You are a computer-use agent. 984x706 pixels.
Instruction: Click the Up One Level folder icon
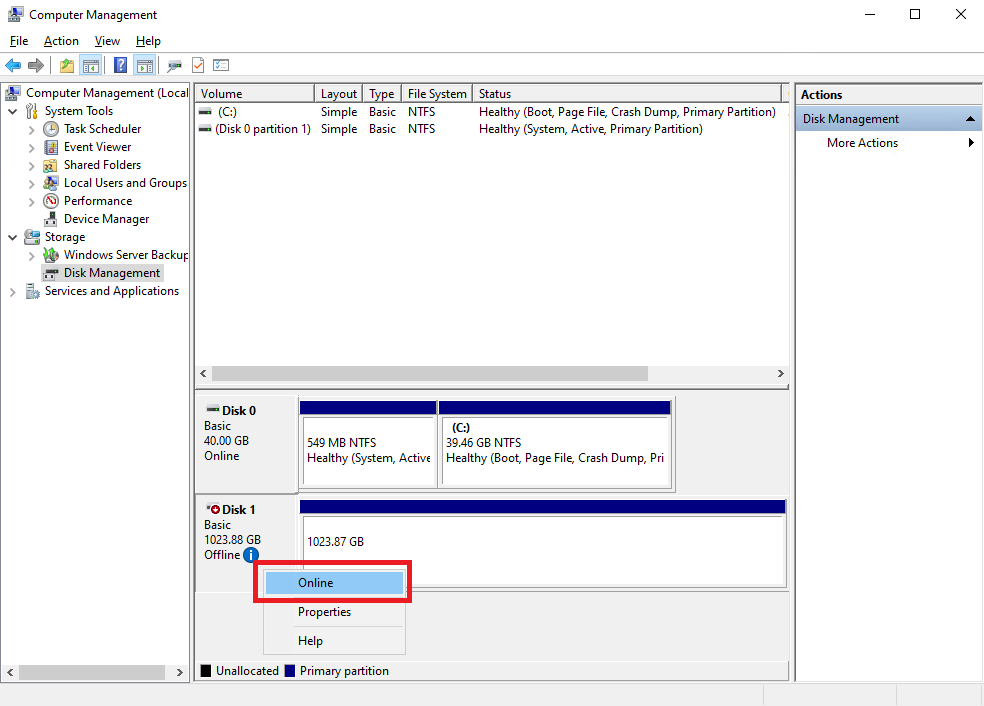67,66
